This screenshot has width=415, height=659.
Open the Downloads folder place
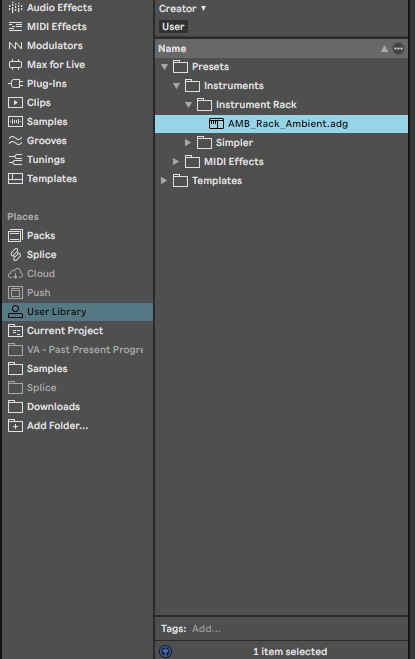point(53,406)
